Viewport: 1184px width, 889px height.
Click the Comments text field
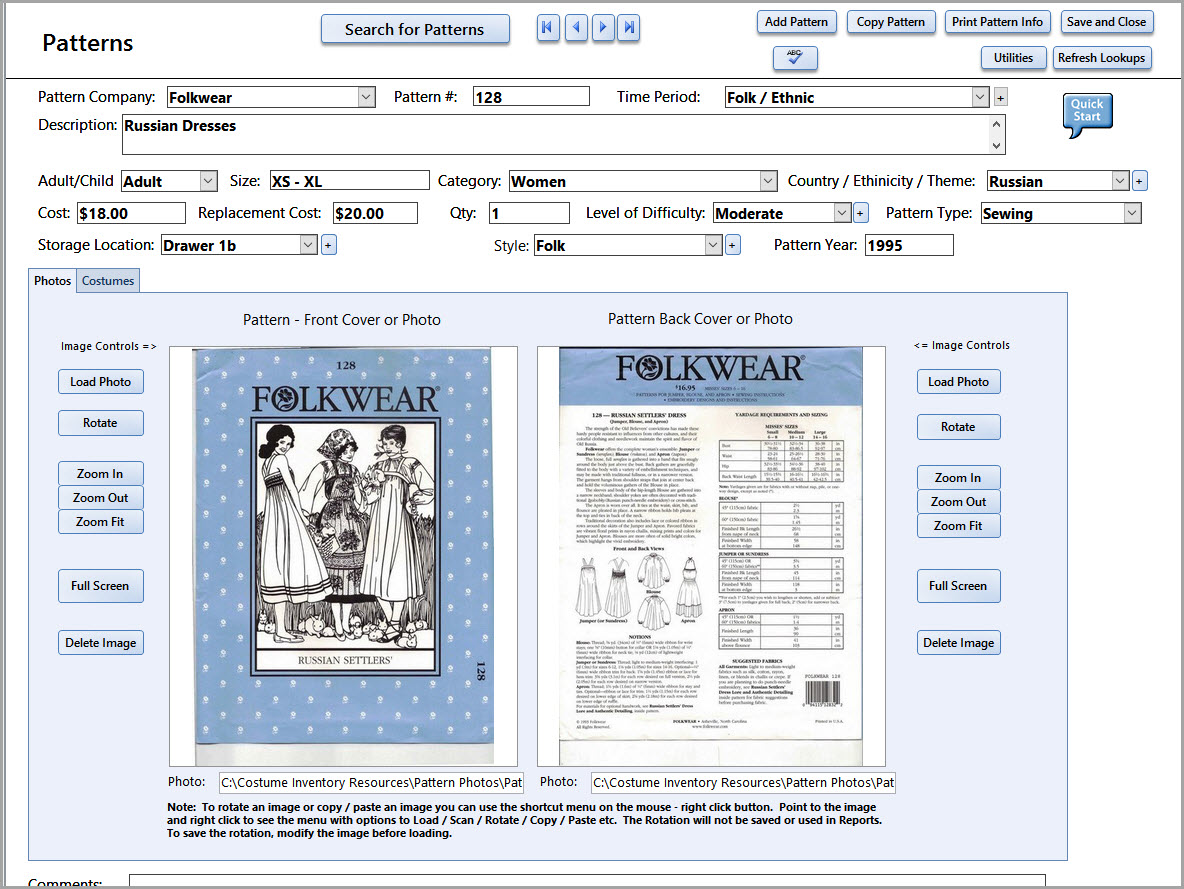587,881
